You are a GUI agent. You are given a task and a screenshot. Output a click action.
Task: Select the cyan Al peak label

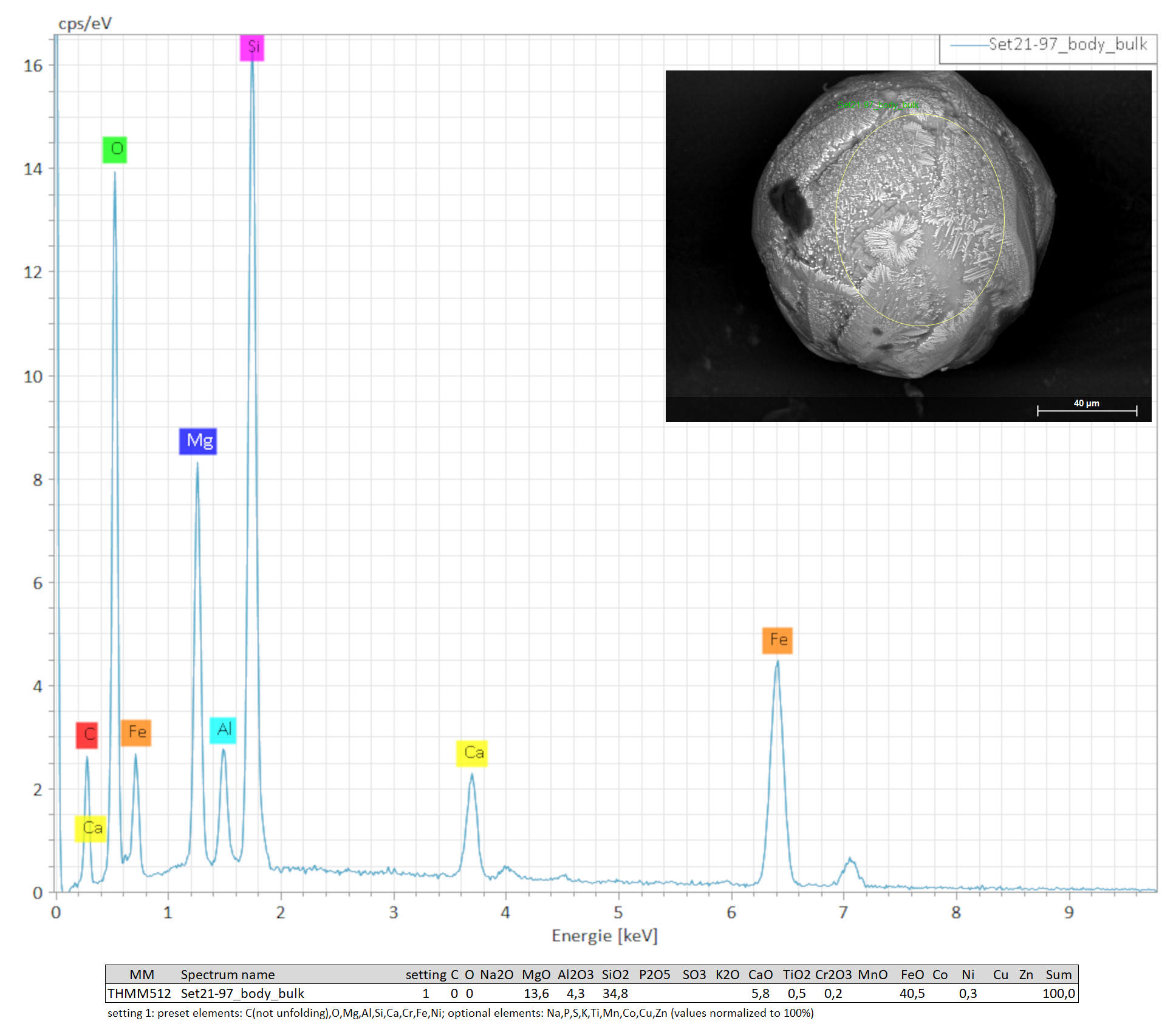pyautogui.click(x=223, y=730)
